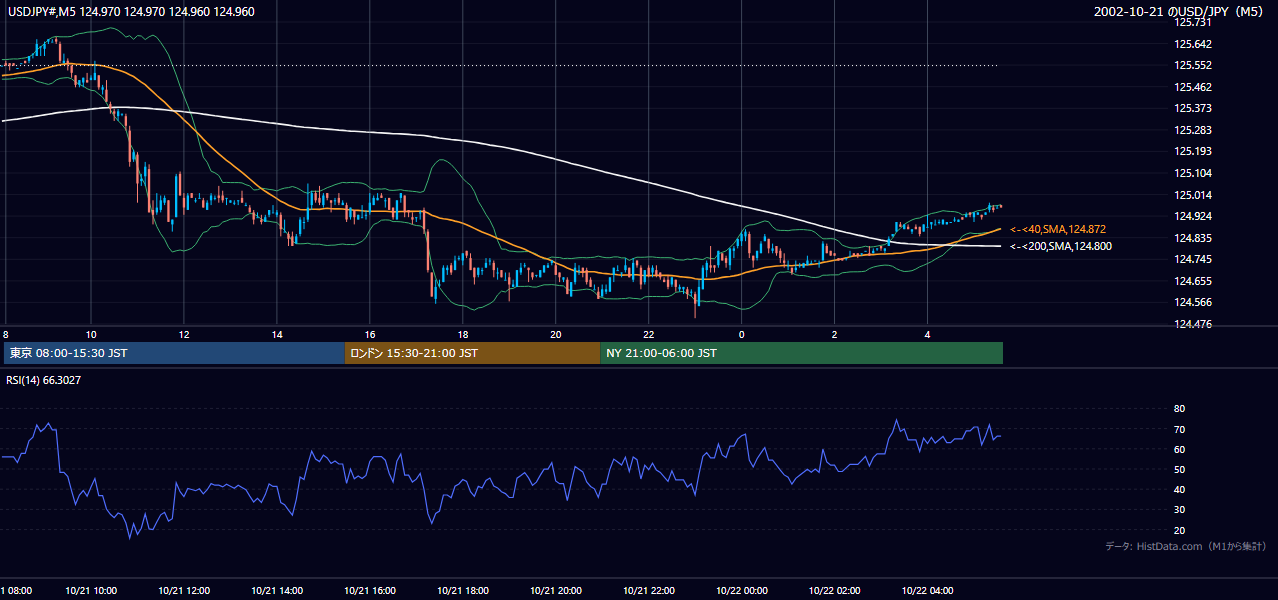This screenshot has height=600, width=1278.
Task: Click the bottom timestamp 10/21 12:00
Action: point(184,590)
